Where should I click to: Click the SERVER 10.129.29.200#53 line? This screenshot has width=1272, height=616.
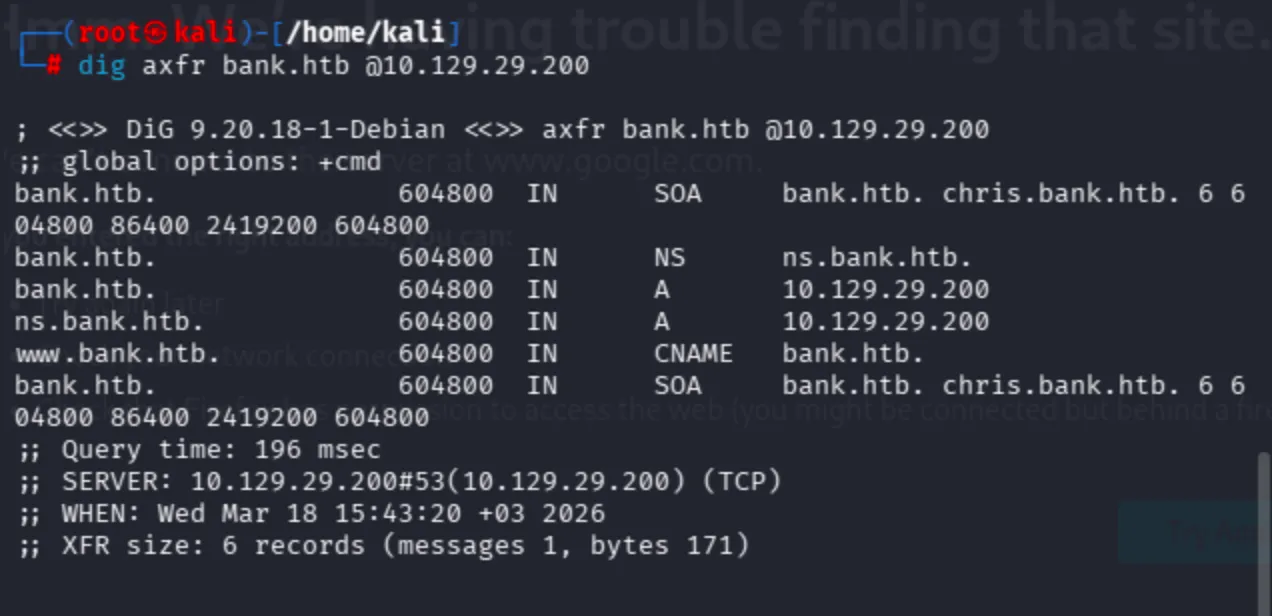(x=398, y=481)
